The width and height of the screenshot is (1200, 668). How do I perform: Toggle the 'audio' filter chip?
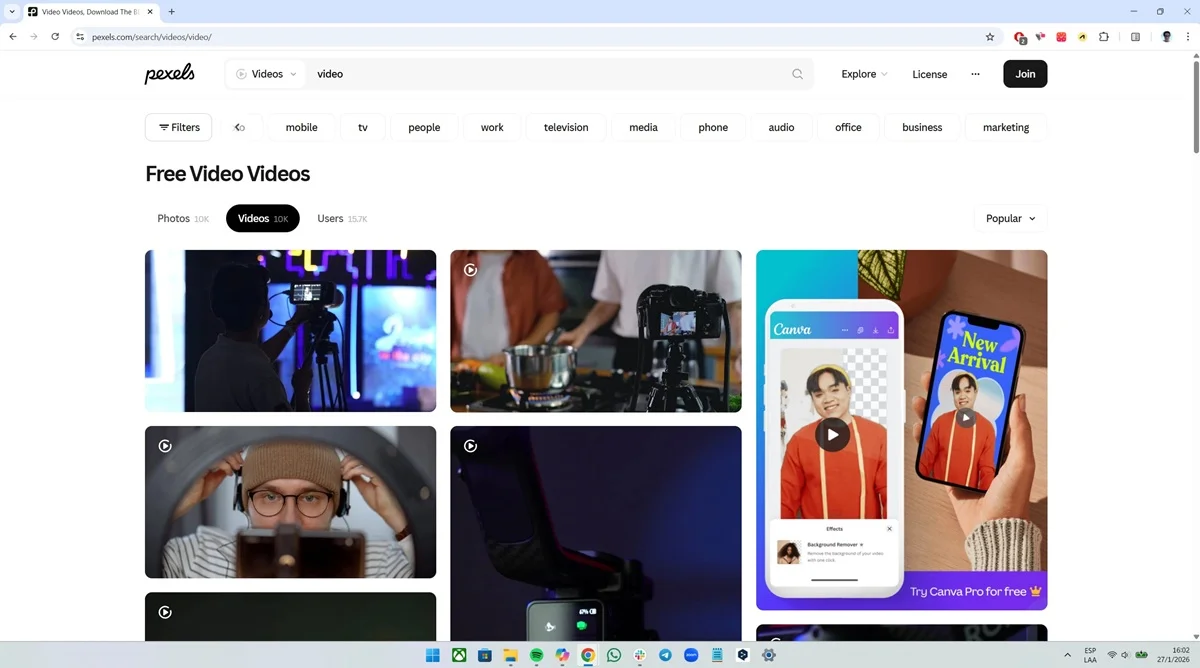click(x=780, y=127)
